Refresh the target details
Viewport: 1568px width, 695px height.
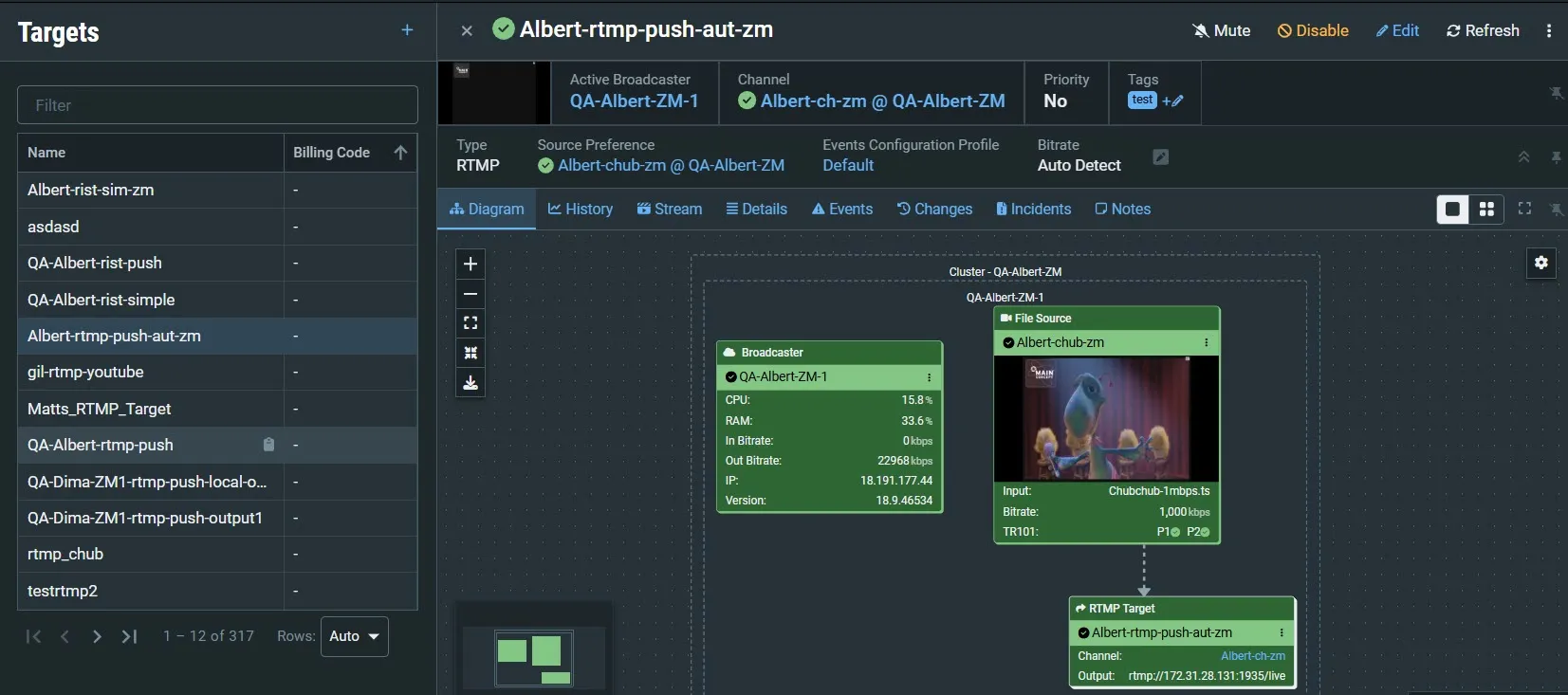(1483, 30)
